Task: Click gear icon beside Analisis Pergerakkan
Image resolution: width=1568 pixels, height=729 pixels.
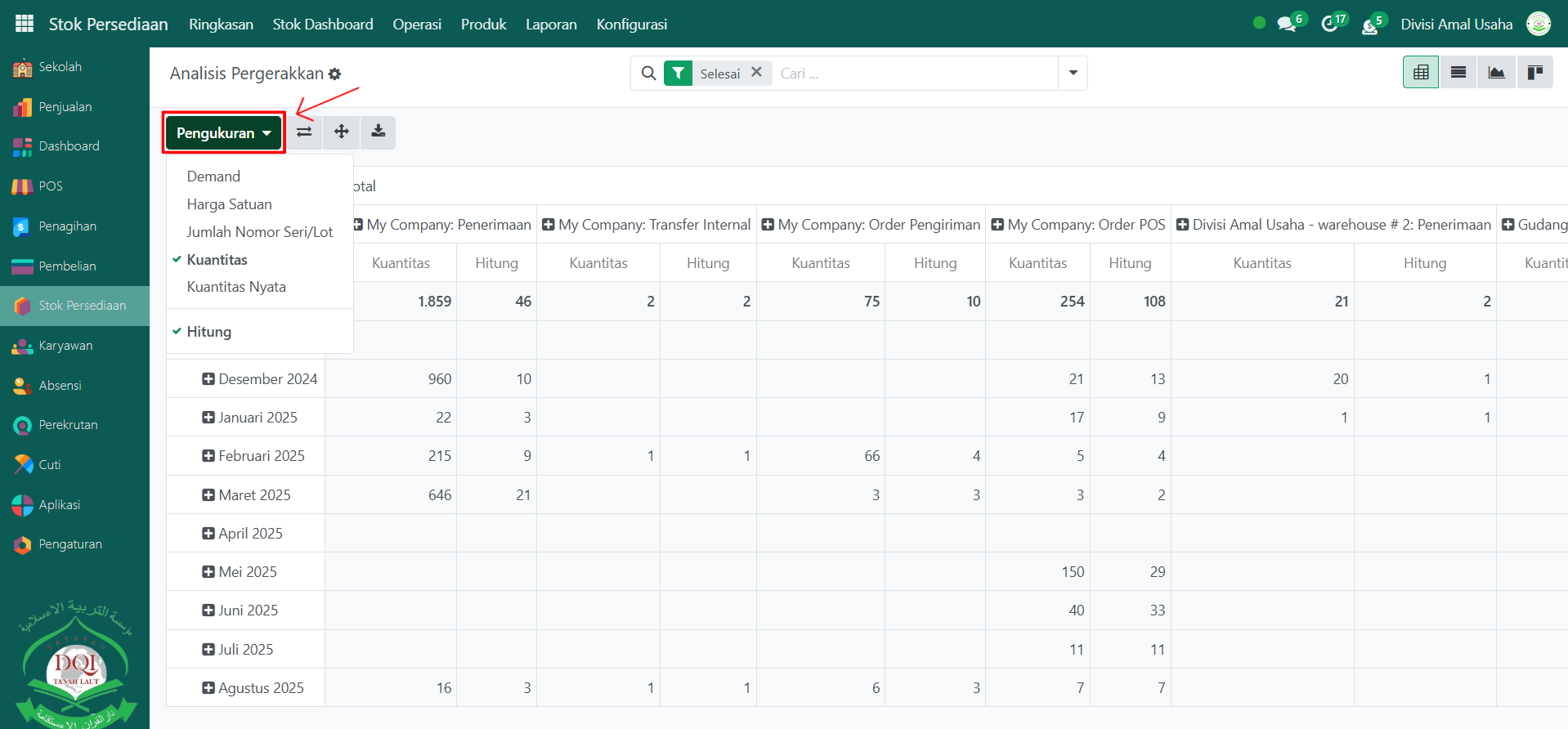Action: tap(334, 74)
